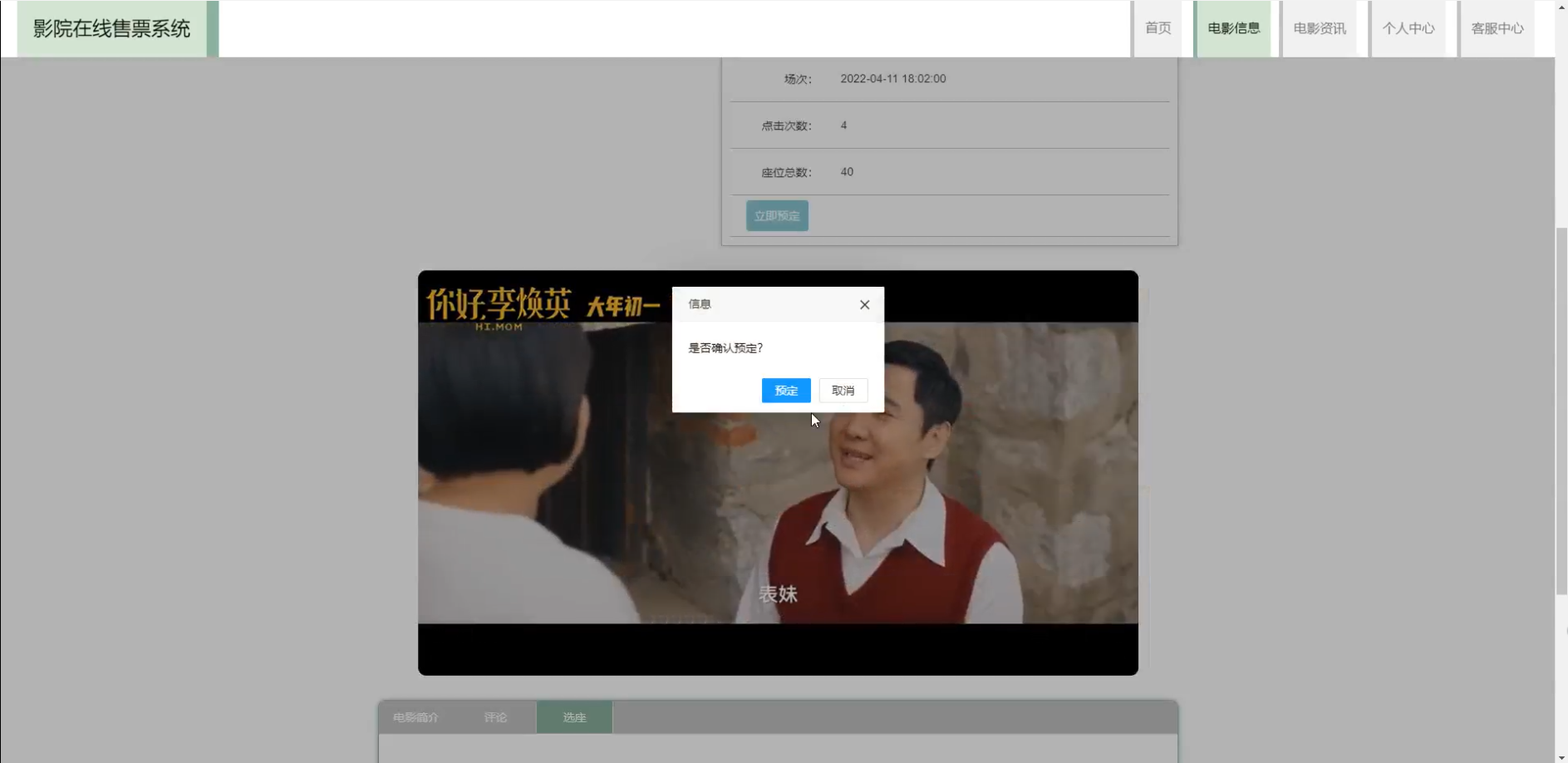Click the 立即预定 button
This screenshot has height=763, width=1568.
(777, 216)
